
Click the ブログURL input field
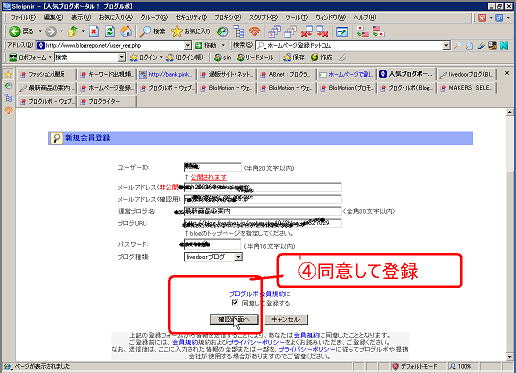coord(262,223)
